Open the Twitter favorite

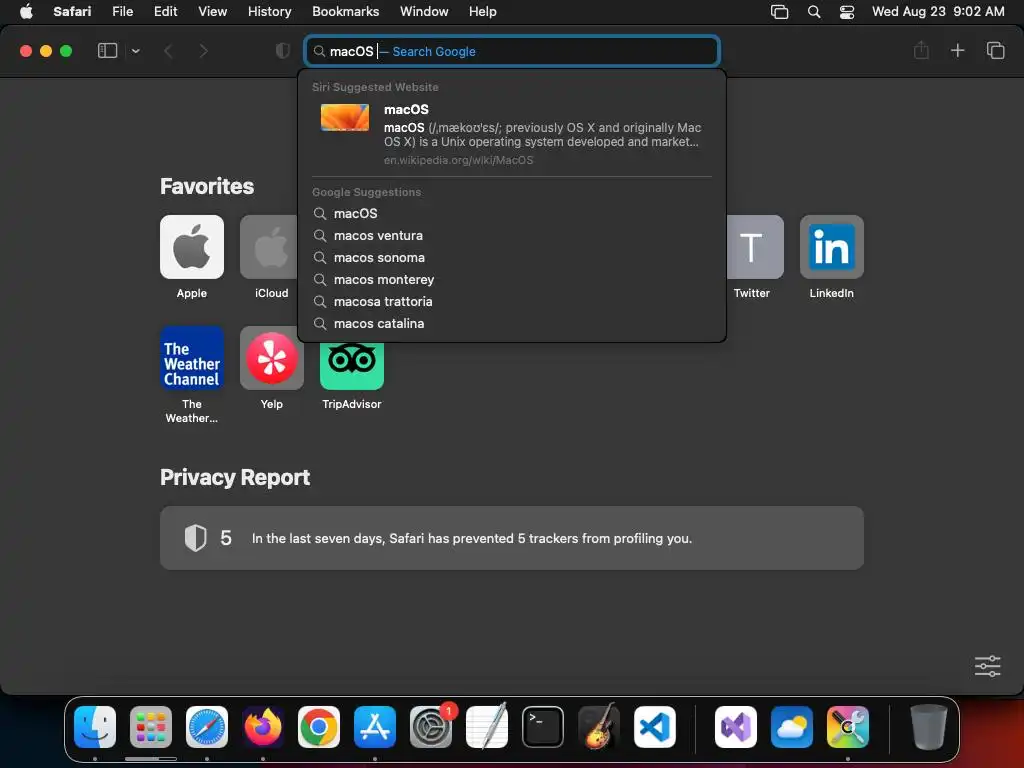point(755,247)
